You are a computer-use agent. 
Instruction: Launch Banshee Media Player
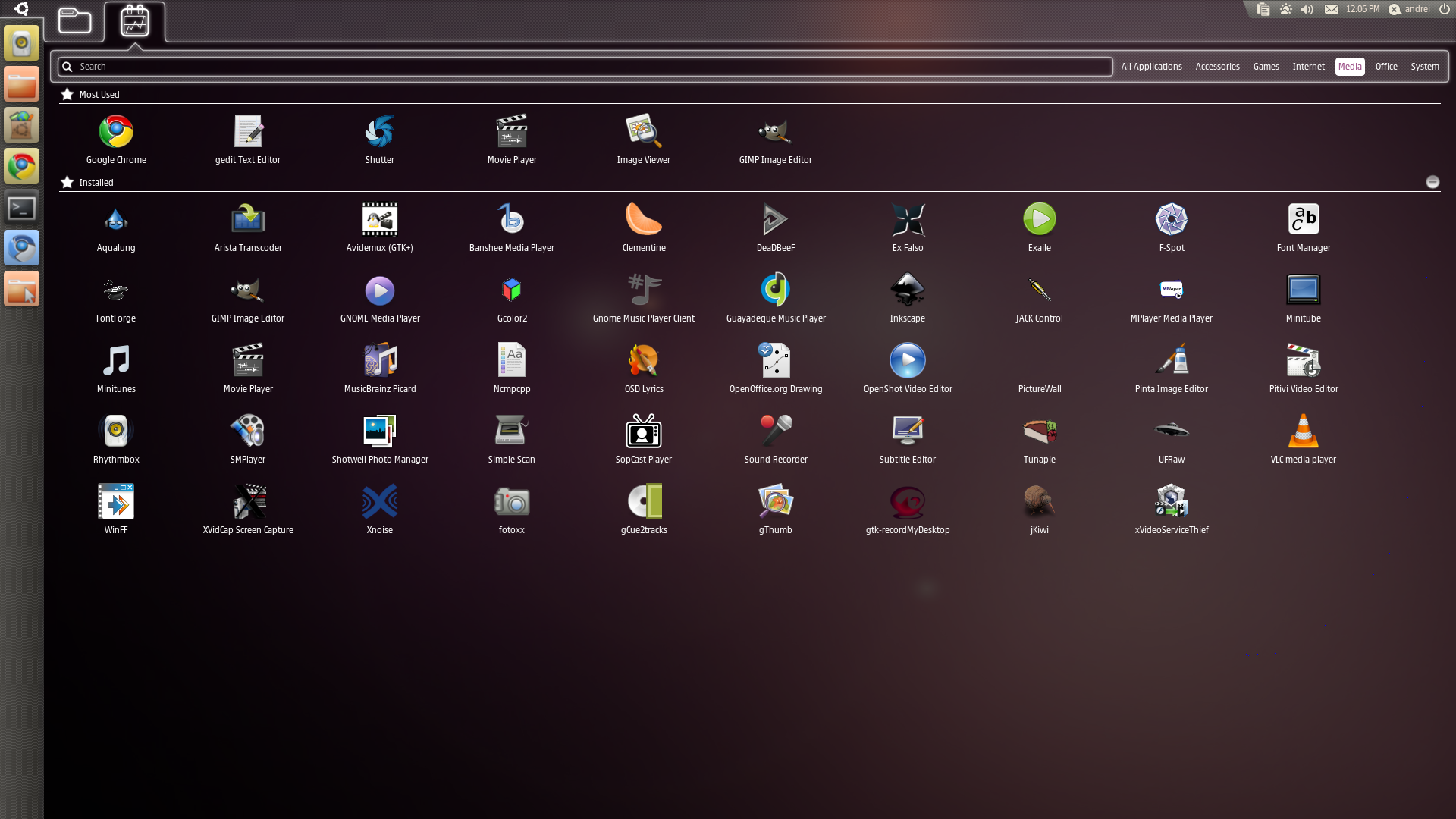click(511, 220)
